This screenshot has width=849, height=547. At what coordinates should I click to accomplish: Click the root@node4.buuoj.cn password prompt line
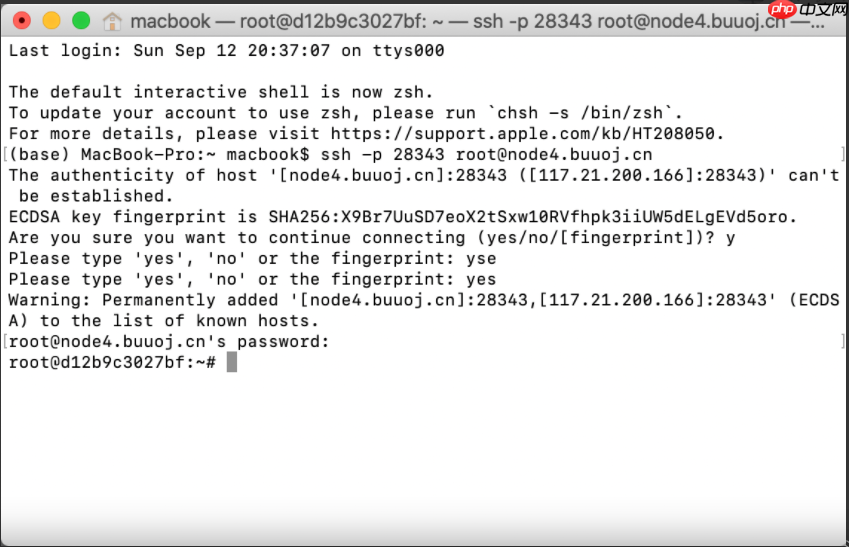(168, 342)
